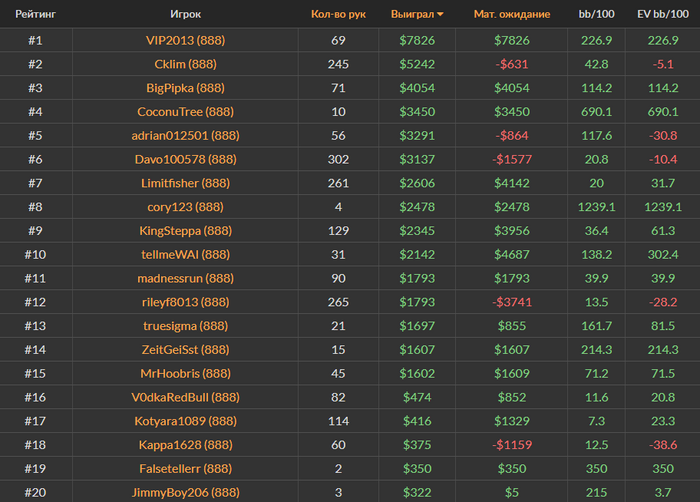Click on KingSteppa (888) player name
Screen dimensions: 700x502
(185, 231)
